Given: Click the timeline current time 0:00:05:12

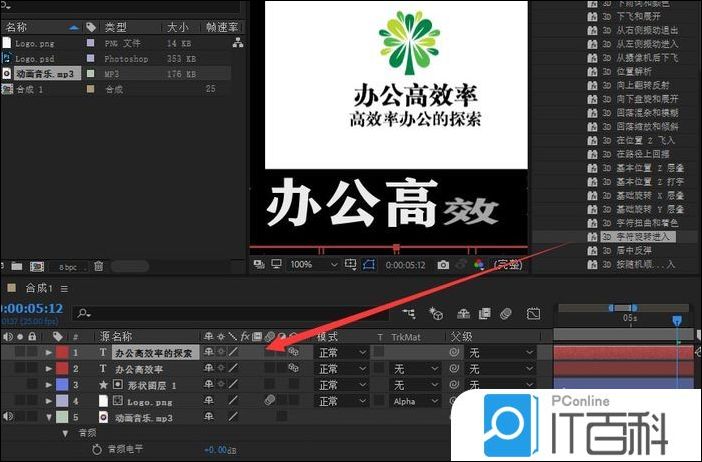Looking at the screenshot, I should (x=31, y=308).
